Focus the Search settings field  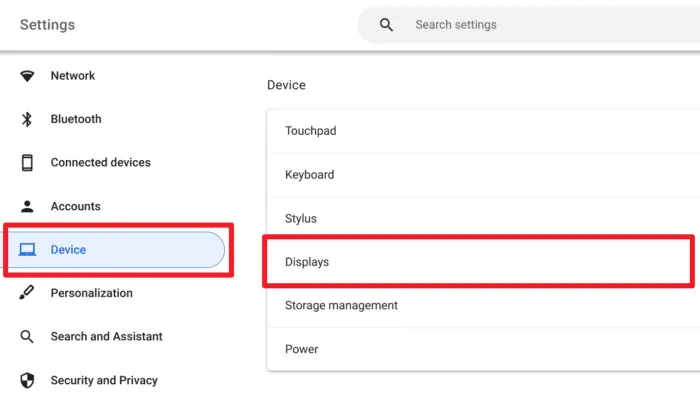[529, 25]
